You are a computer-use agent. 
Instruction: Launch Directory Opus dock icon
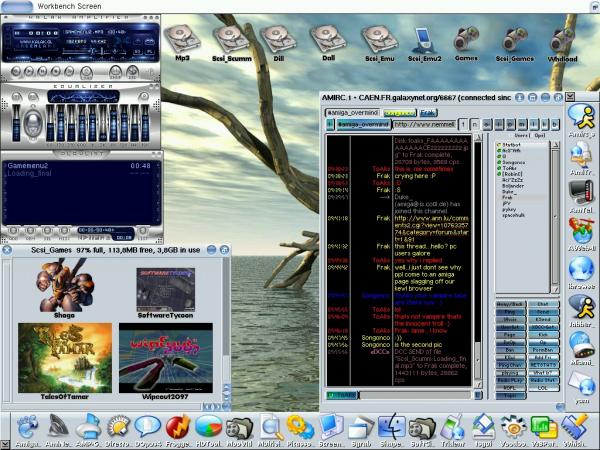[117, 430]
